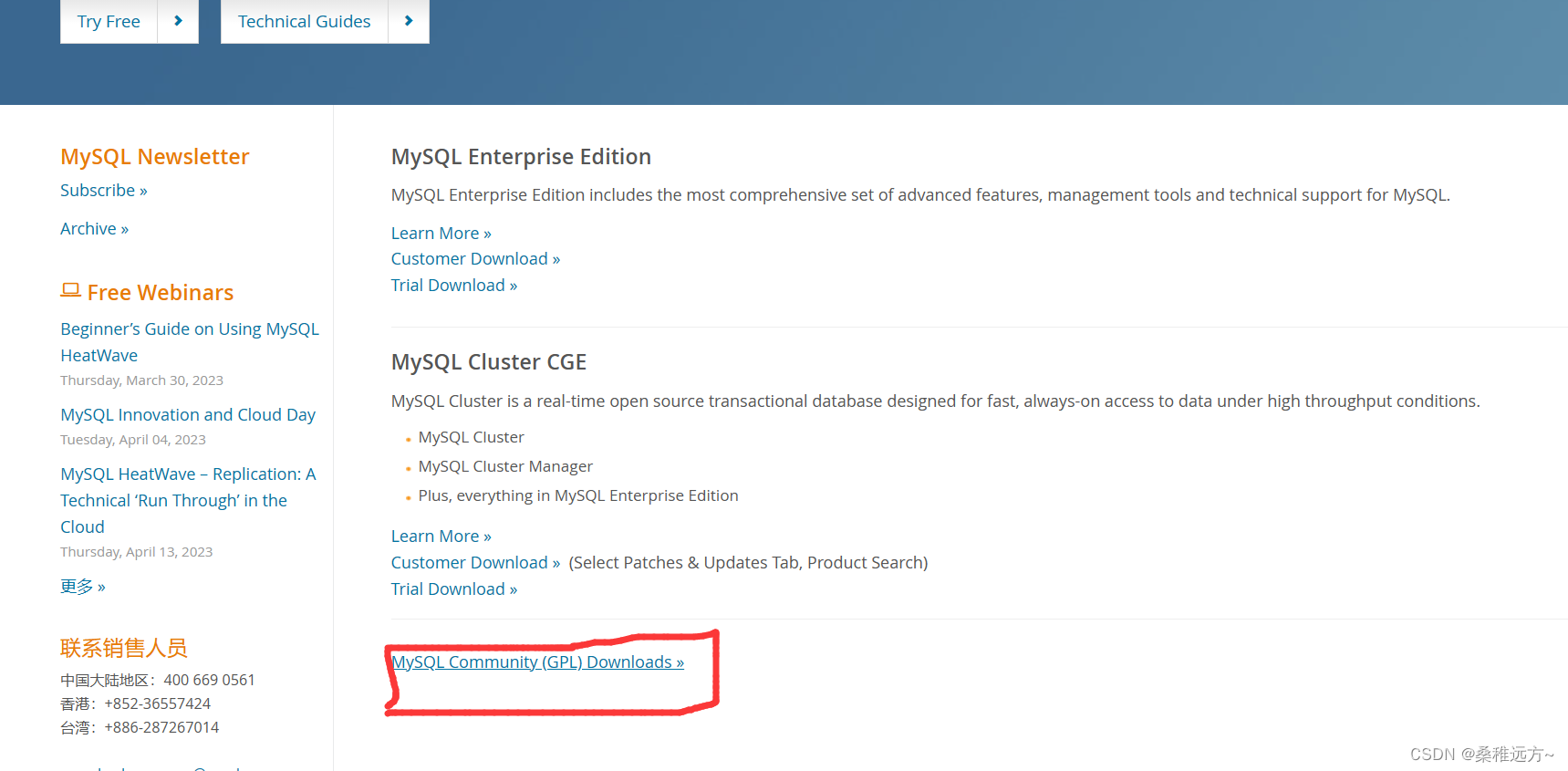The width and height of the screenshot is (1568, 771).
Task: Click the MySQL Cluster bullet item
Action: [x=471, y=437]
